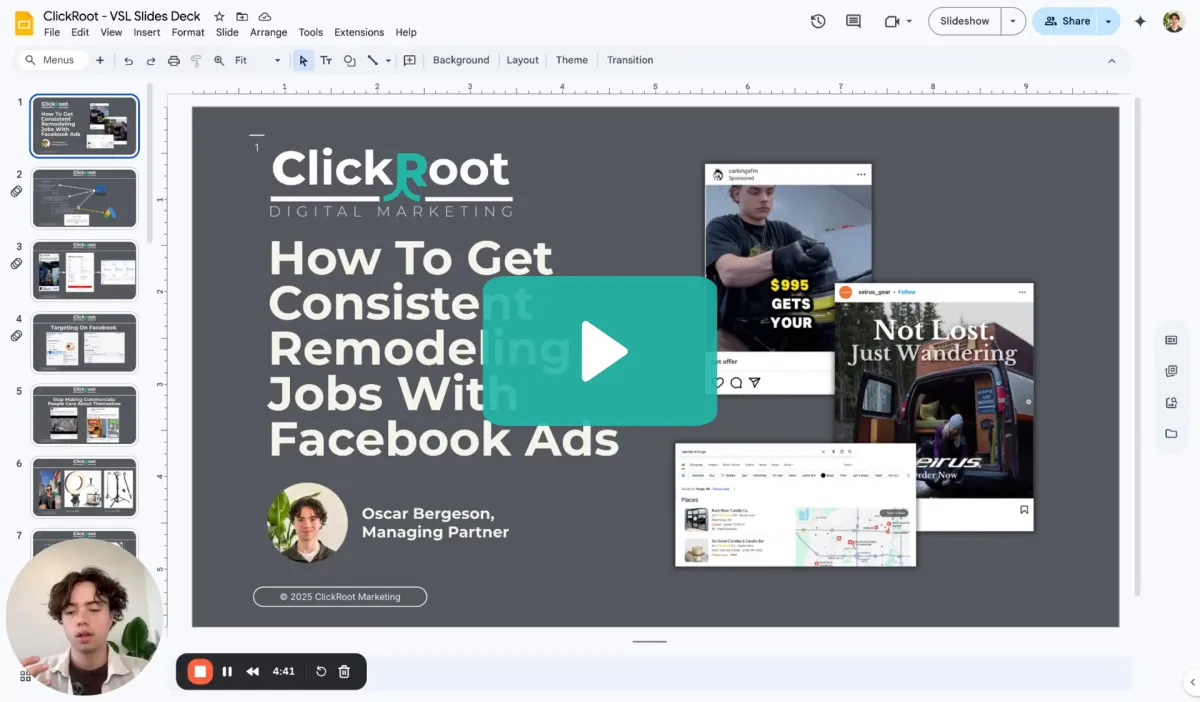Click the grid icon beside the webcam bubble
This screenshot has height=702, width=1200.
25,676
